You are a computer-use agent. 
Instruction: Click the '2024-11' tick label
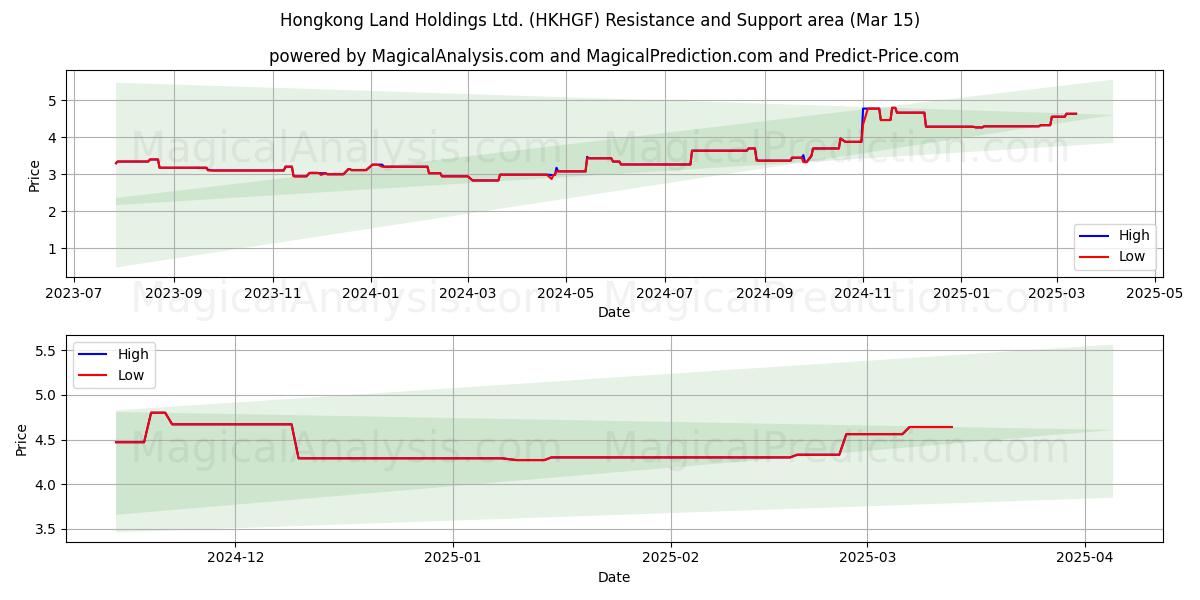(x=863, y=293)
